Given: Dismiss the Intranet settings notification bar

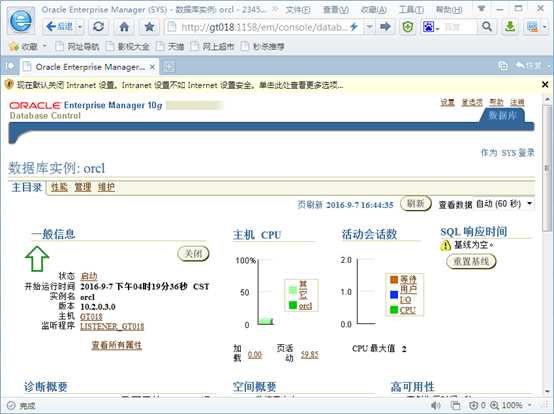Looking at the screenshot, I should pos(545,84).
